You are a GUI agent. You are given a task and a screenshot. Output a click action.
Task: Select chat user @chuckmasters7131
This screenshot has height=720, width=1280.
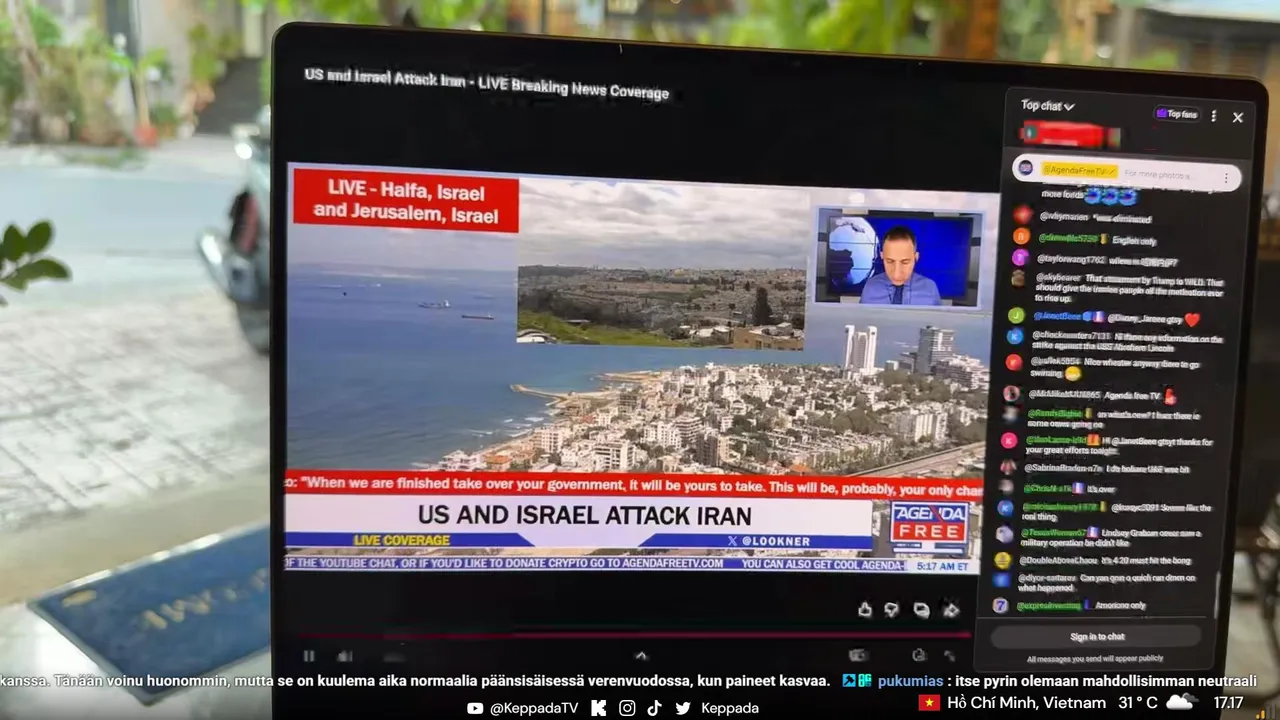click(1072, 336)
